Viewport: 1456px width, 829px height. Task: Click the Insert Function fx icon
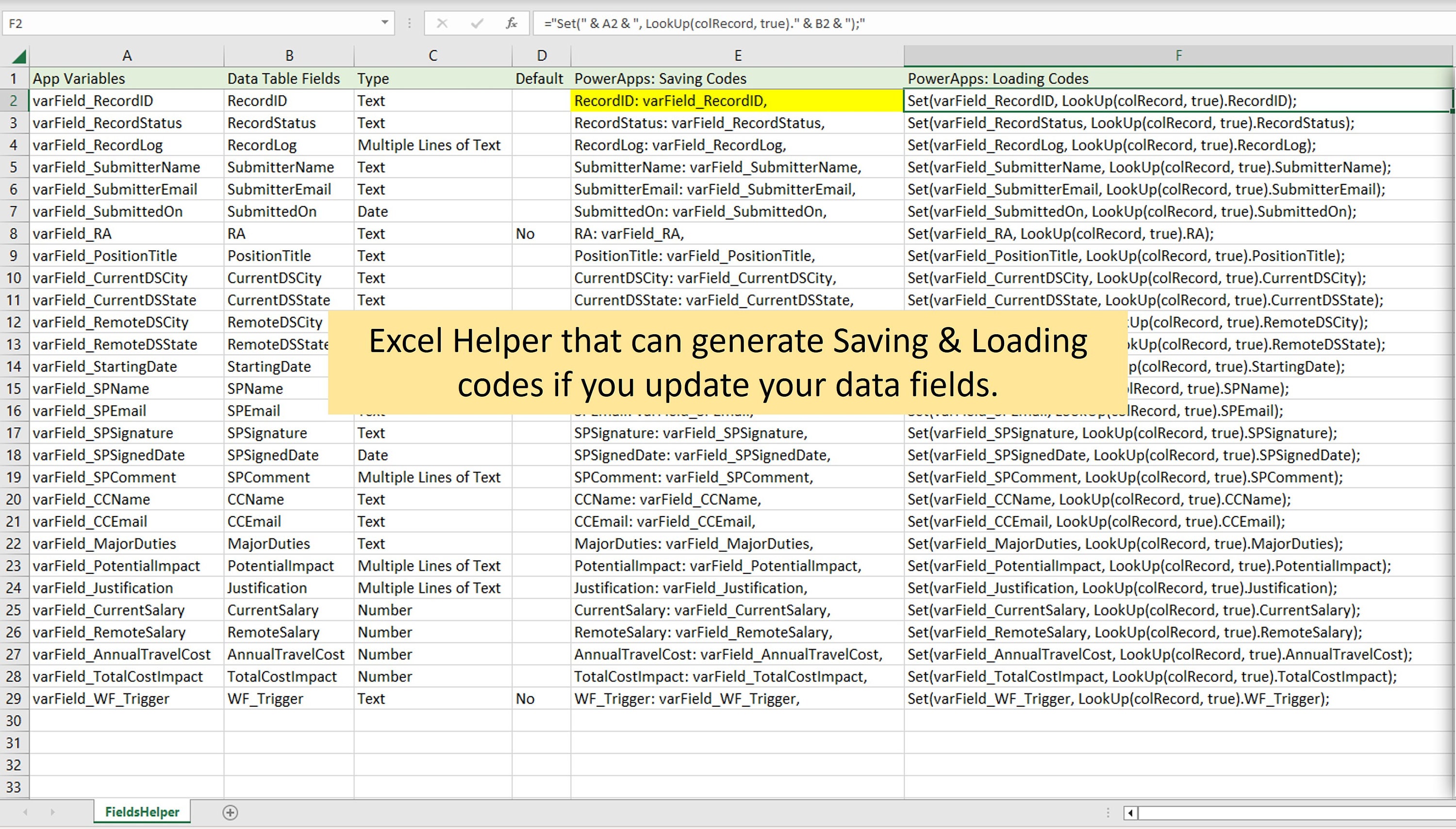click(x=511, y=23)
